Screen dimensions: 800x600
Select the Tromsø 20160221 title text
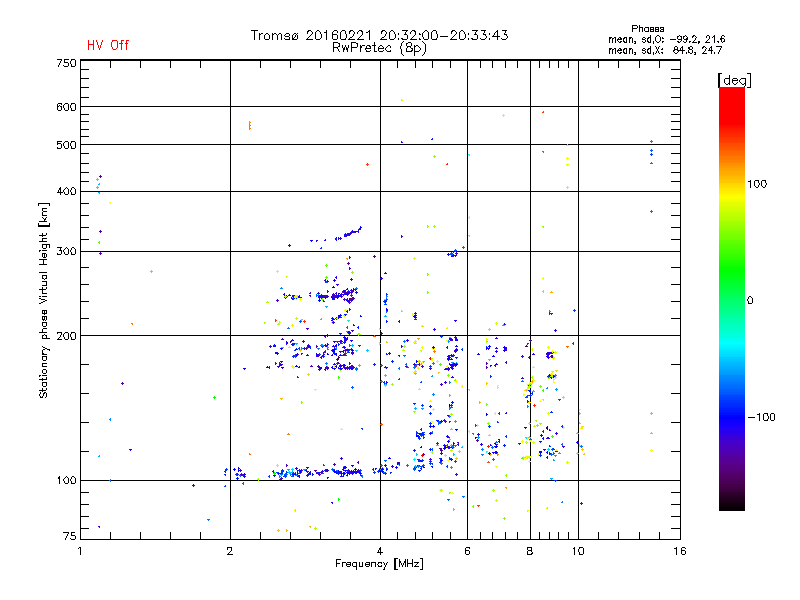tap(379, 35)
